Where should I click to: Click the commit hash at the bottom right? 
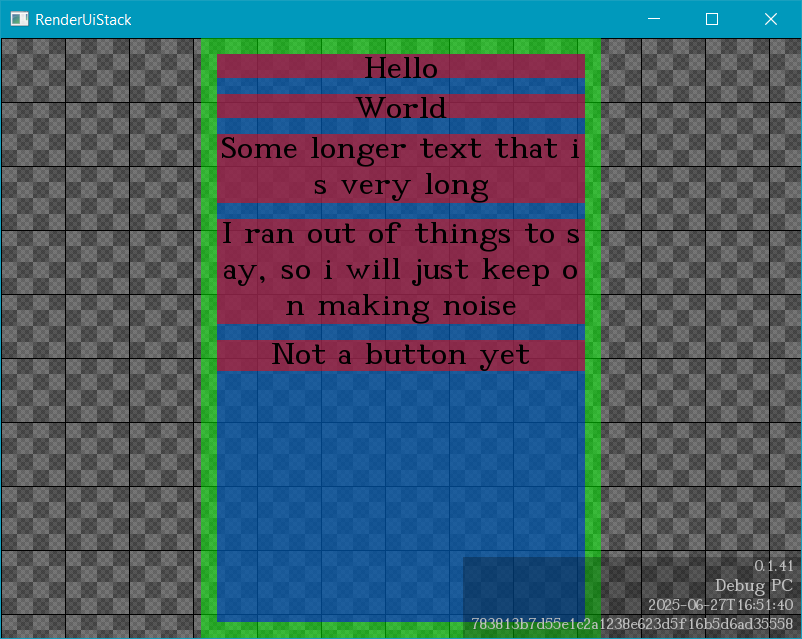point(632,624)
